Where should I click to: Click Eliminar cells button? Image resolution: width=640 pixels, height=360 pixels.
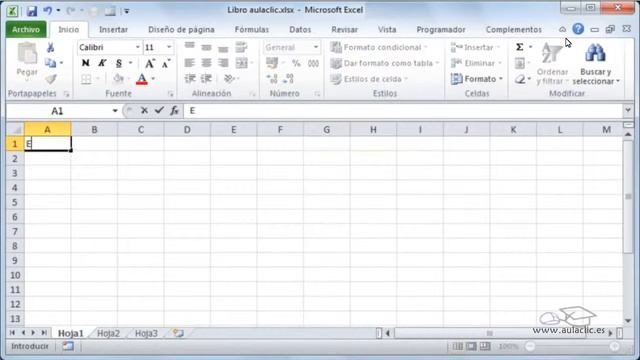[476, 63]
